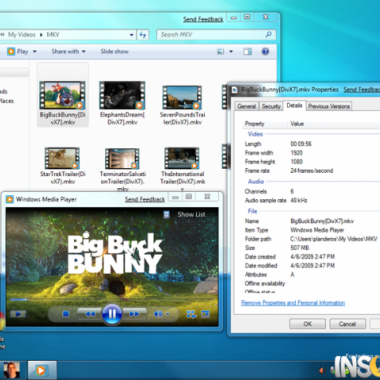Click MKV in the address path
This screenshot has width=380, height=380.
point(53,34)
